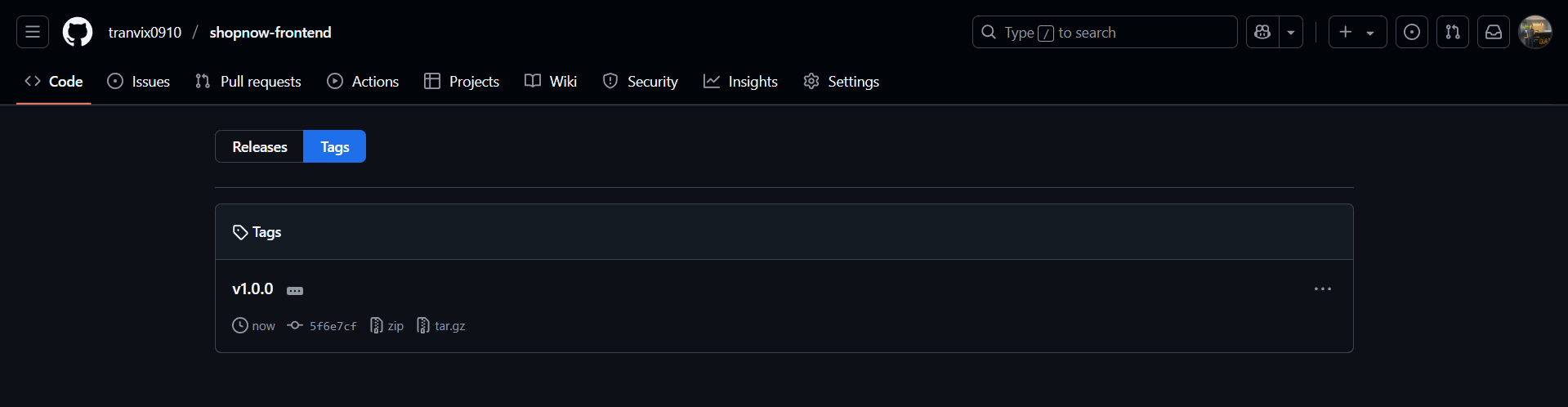The image size is (1568, 407).
Task: Switch to the Insights tab
Action: 740,81
